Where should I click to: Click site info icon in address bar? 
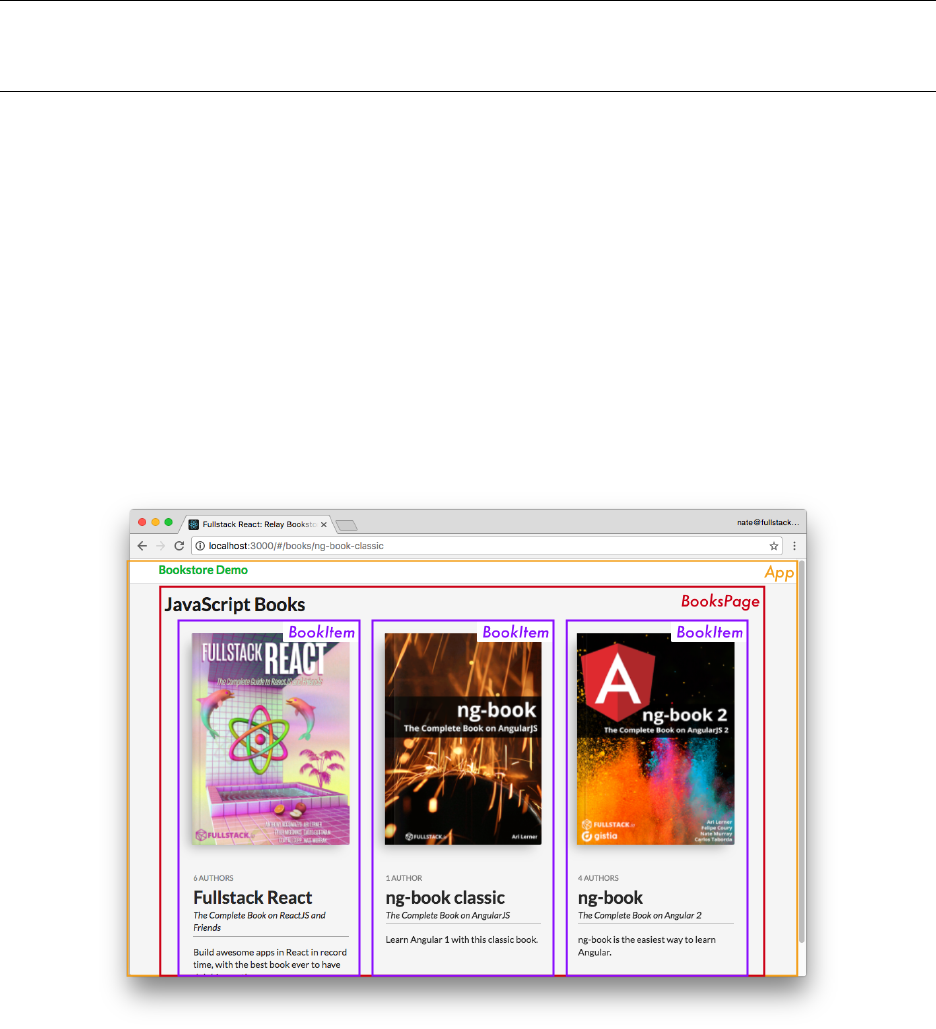[200, 546]
